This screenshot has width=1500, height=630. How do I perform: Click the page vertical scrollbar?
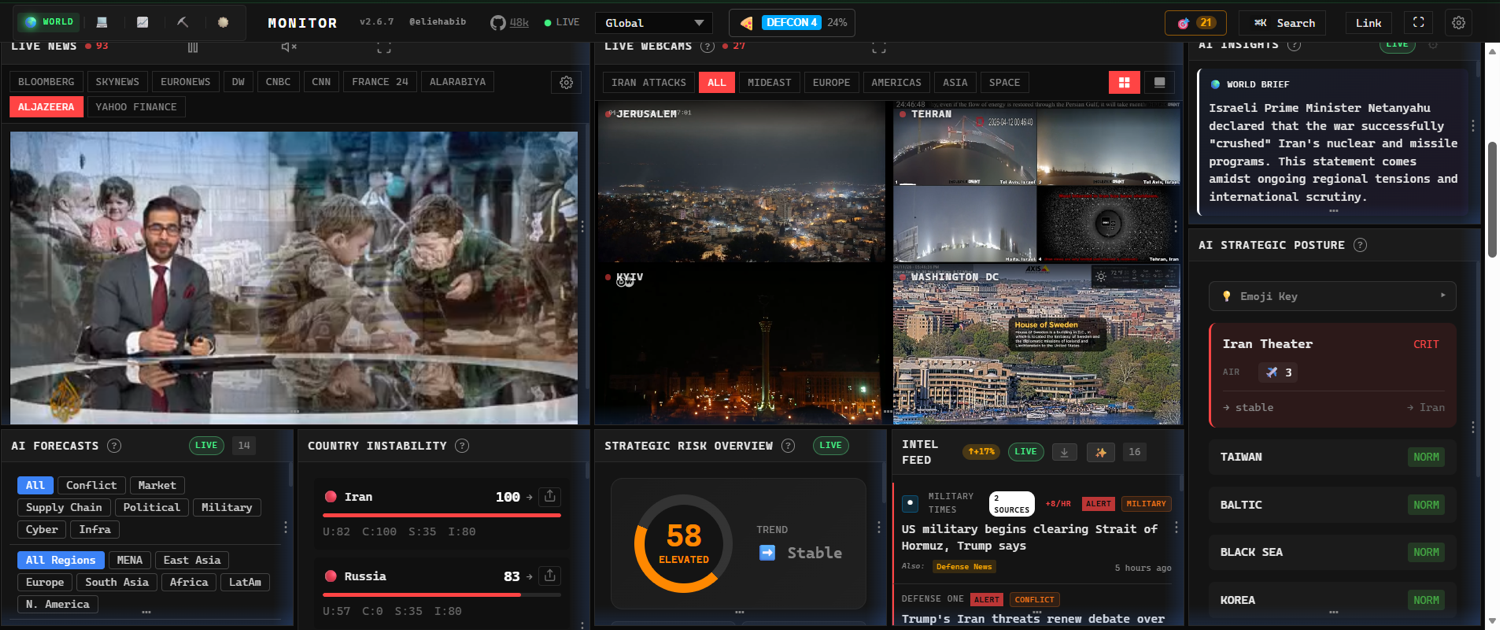point(1492,200)
